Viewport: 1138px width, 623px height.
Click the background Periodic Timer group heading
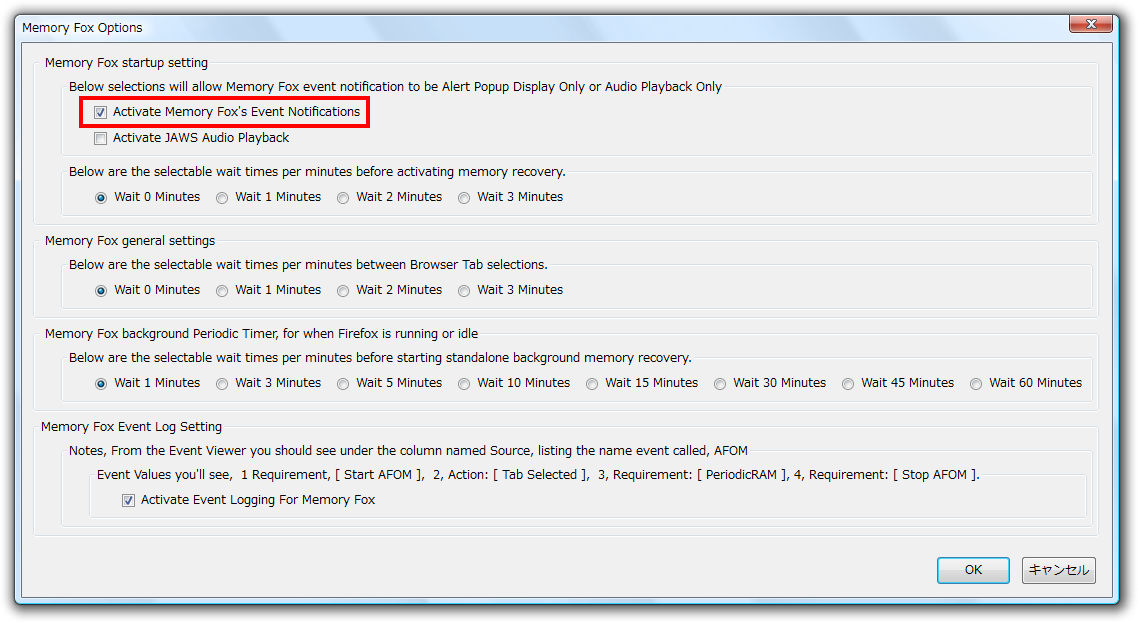coord(261,333)
